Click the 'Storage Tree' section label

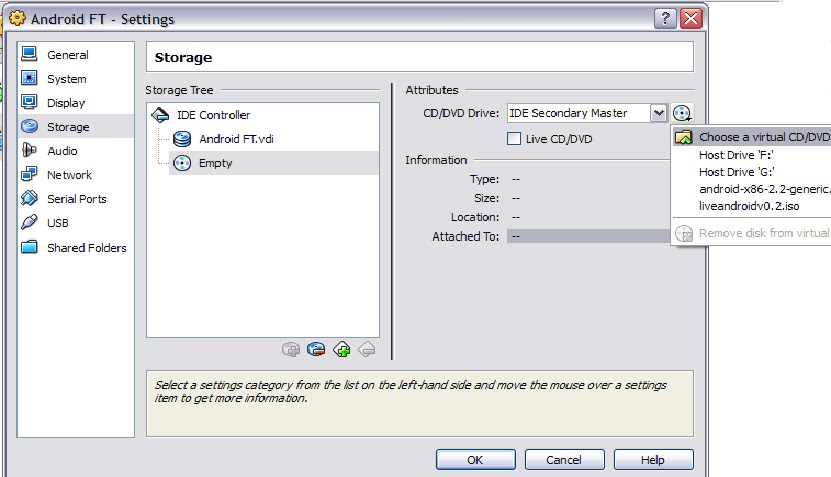(179, 90)
